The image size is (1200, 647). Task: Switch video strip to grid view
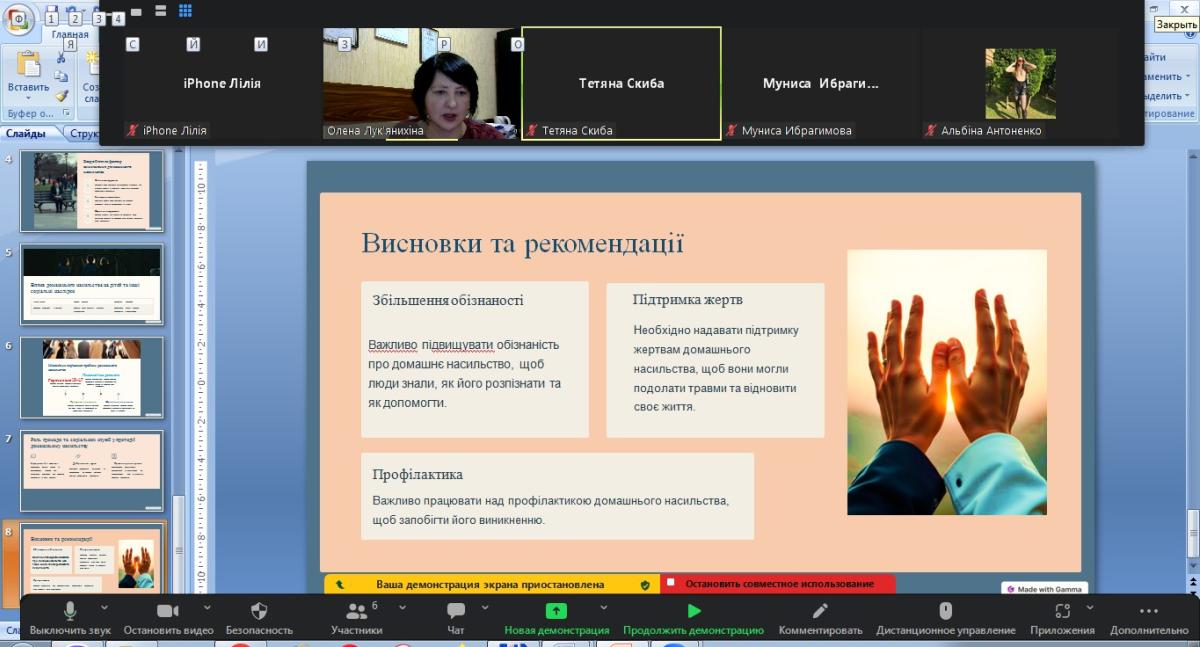[185, 11]
